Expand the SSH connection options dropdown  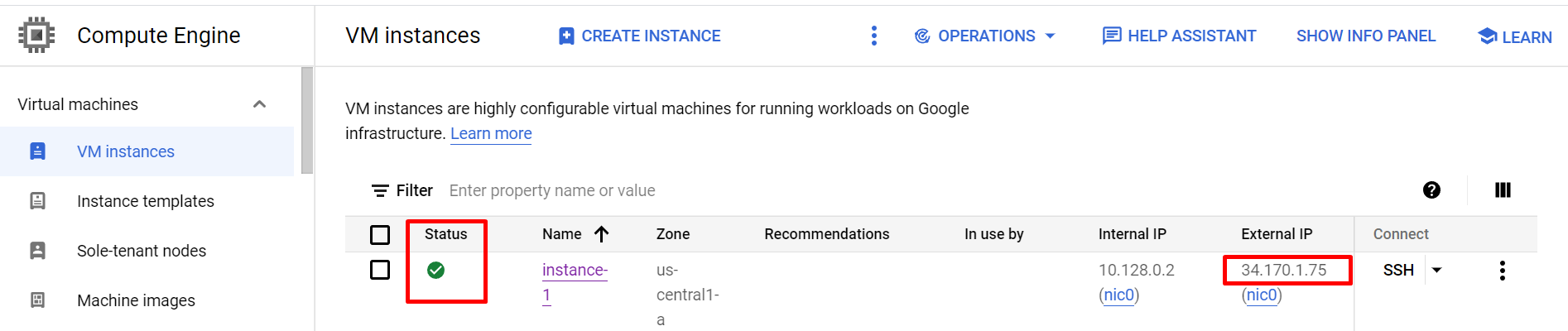pos(1437,270)
